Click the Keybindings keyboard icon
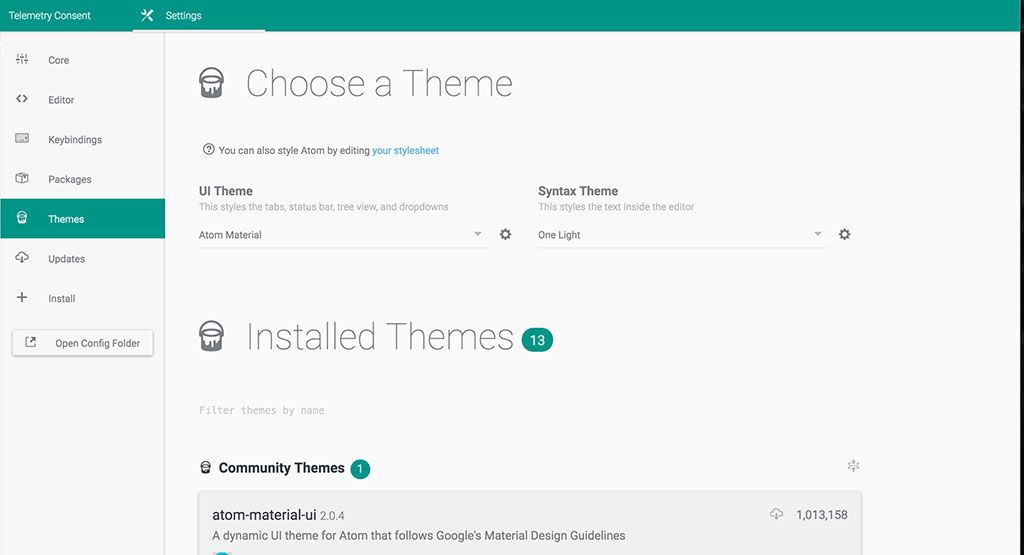The width and height of the screenshot is (1024, 555). [x=22, y=138]
